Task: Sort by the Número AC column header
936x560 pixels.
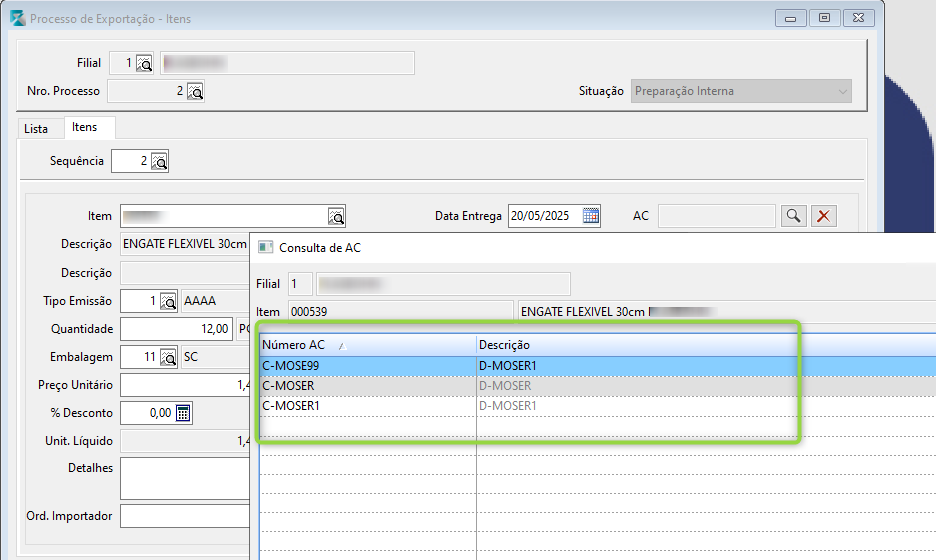Action: coord(368,345)
